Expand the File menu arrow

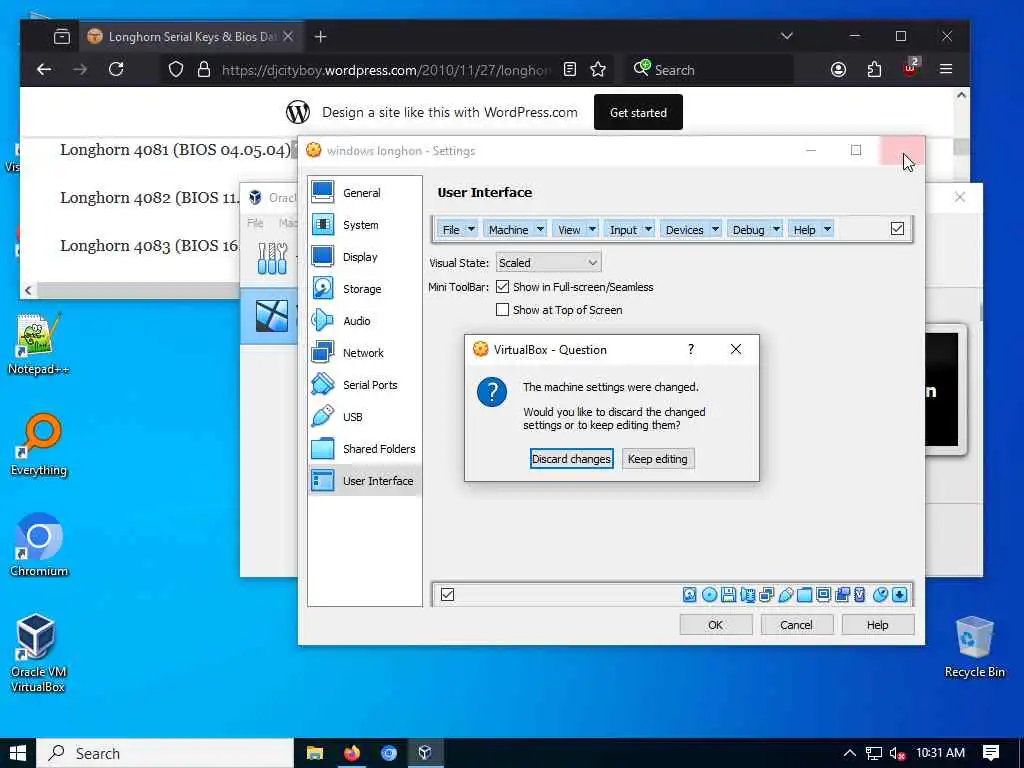[472, 229]
